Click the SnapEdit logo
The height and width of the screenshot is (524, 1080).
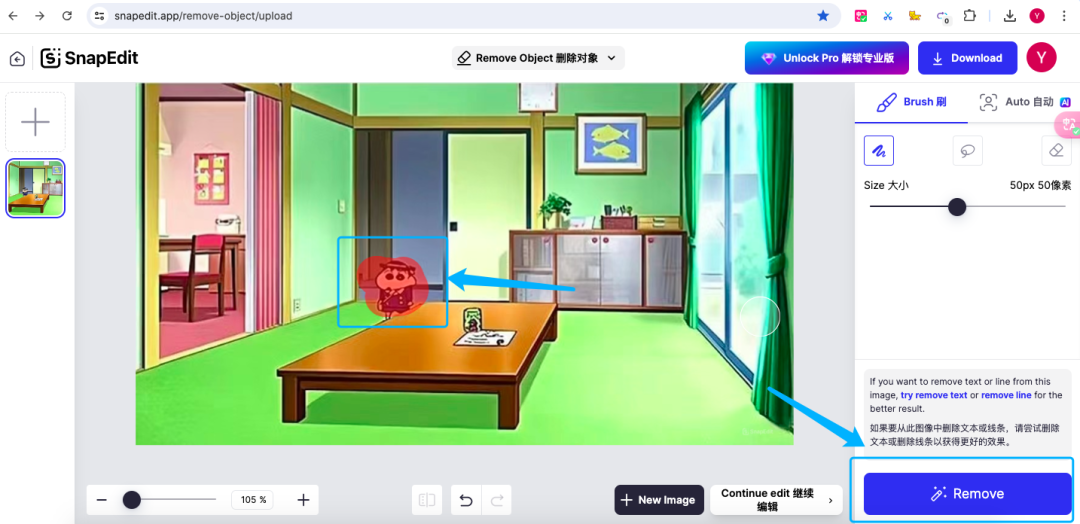click(x=90, y=59)
